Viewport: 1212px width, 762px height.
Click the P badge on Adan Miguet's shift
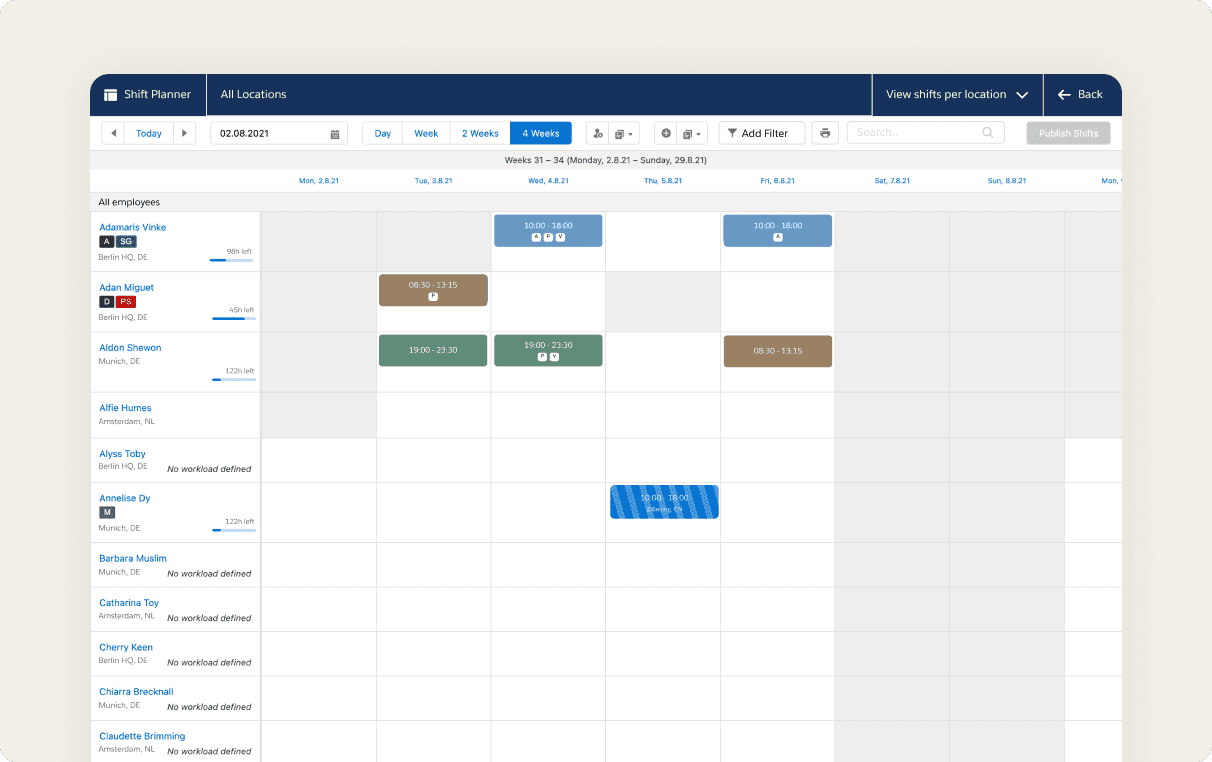[433, 297]
